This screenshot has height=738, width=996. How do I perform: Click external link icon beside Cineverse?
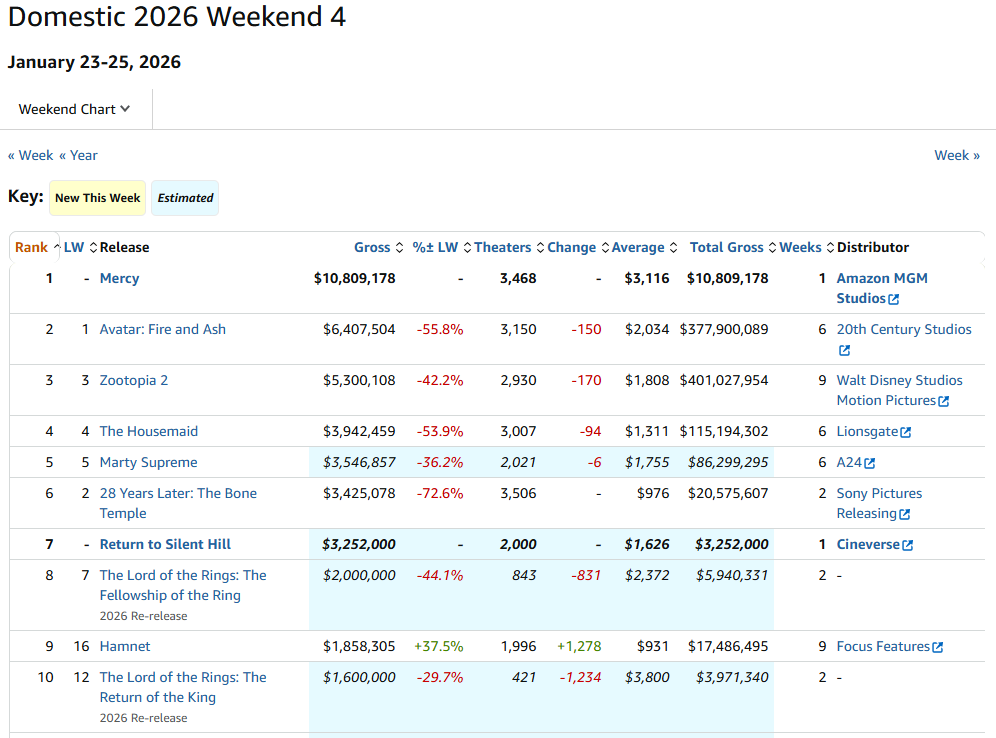pos(907,545)
